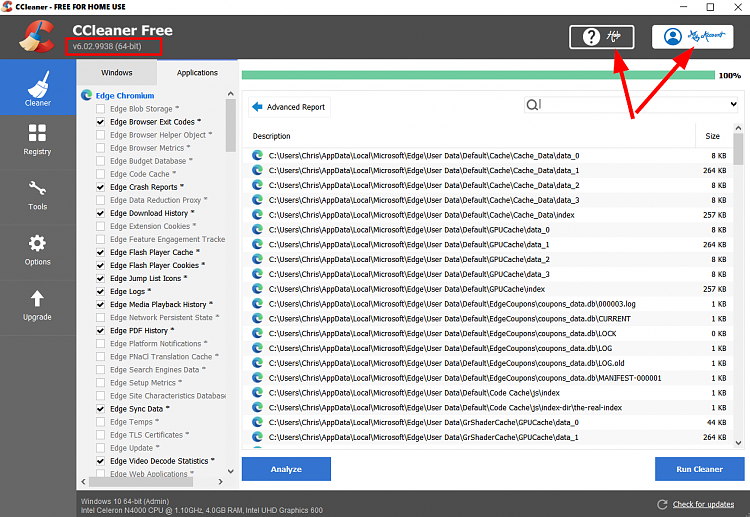Image resolution: width=750 pixels, height=517 pixels.
Task: Enable Edge Blob Storage checkbox
Action: point(100,109)
